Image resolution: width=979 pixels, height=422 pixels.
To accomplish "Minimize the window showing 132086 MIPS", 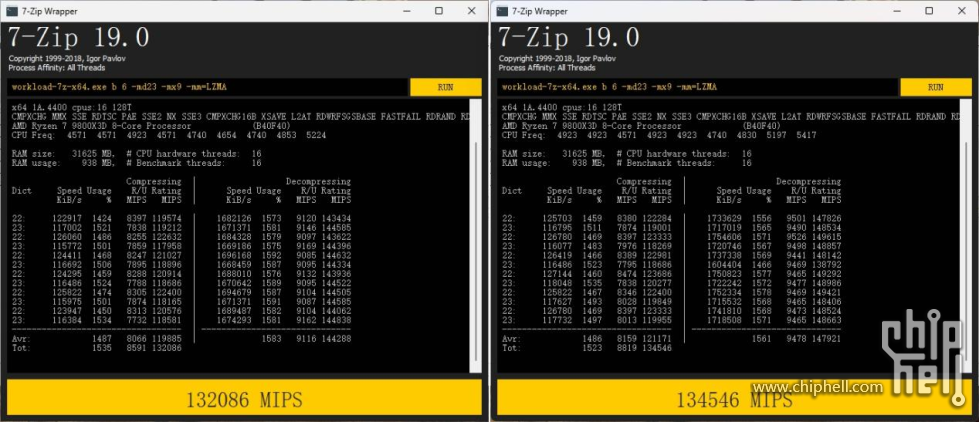I will click(403, 11).
